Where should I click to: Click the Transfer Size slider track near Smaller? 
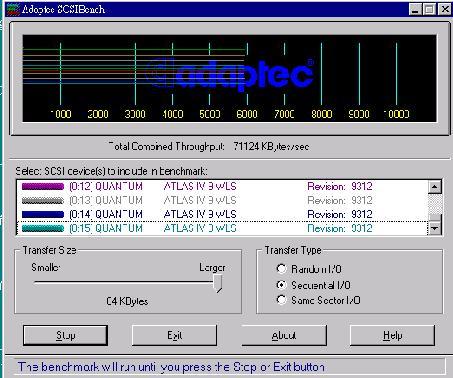click(67, 282)
